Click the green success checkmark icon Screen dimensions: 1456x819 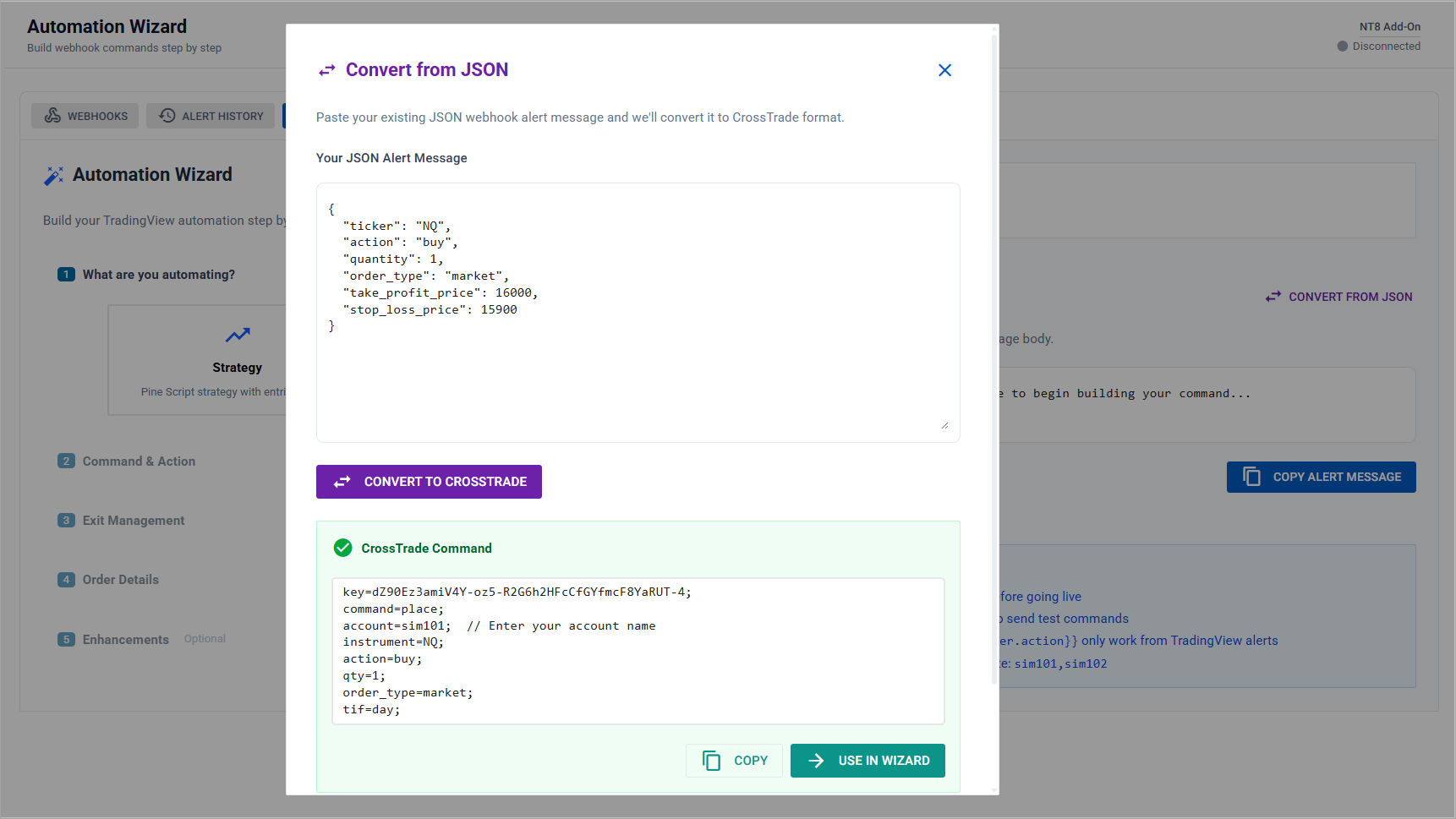343,549
